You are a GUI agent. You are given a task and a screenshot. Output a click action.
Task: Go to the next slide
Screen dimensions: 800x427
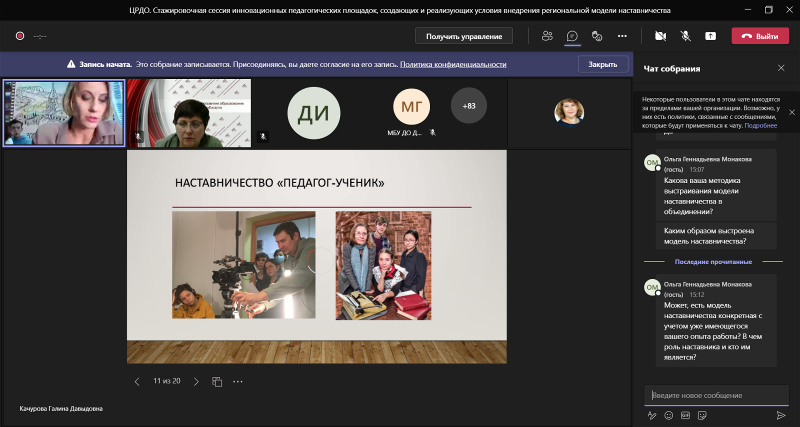point(196,381)
